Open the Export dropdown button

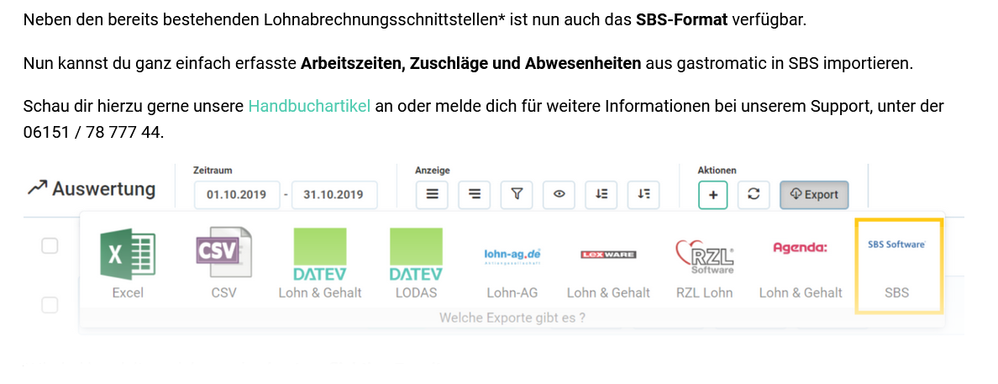(x=814, y=195)
